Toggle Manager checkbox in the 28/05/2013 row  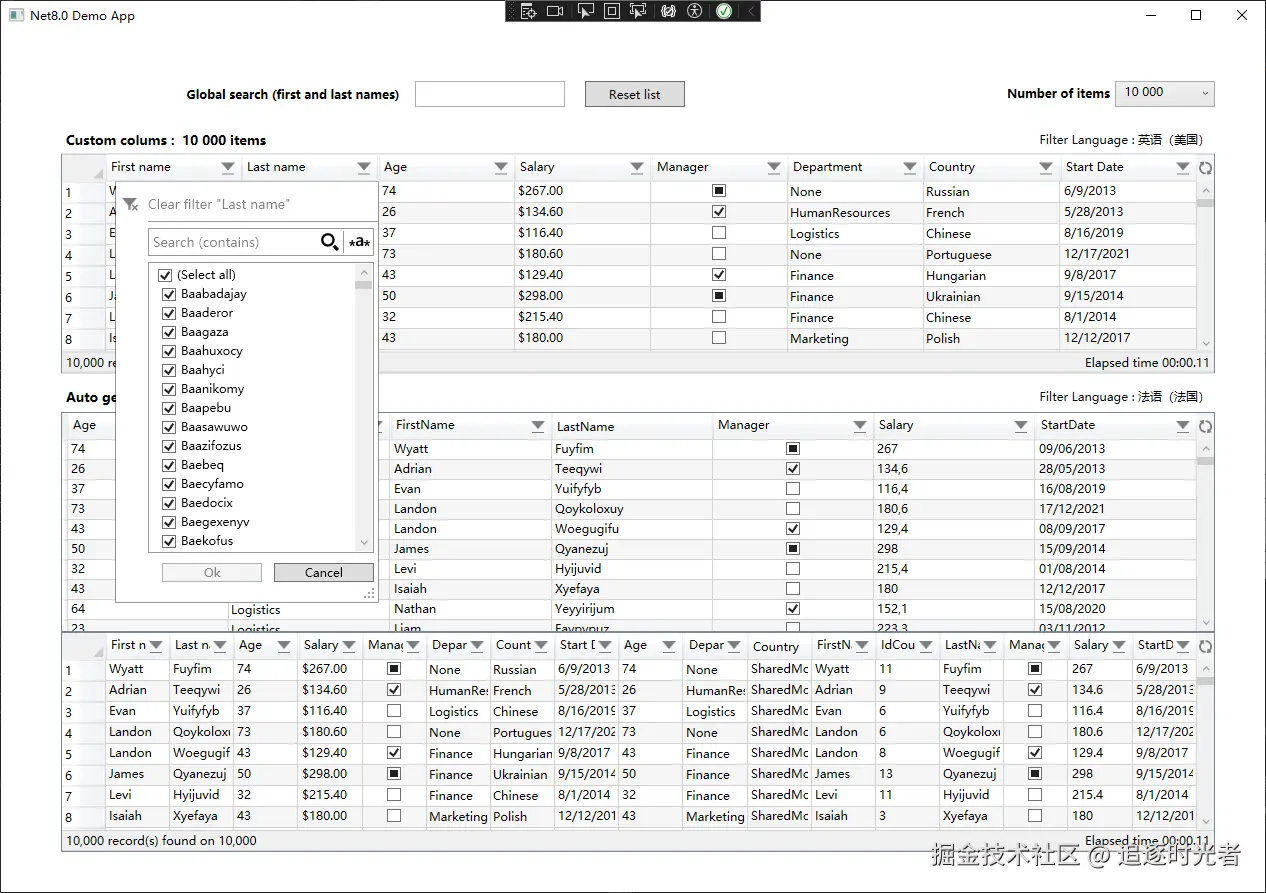(x=793, y=469)
